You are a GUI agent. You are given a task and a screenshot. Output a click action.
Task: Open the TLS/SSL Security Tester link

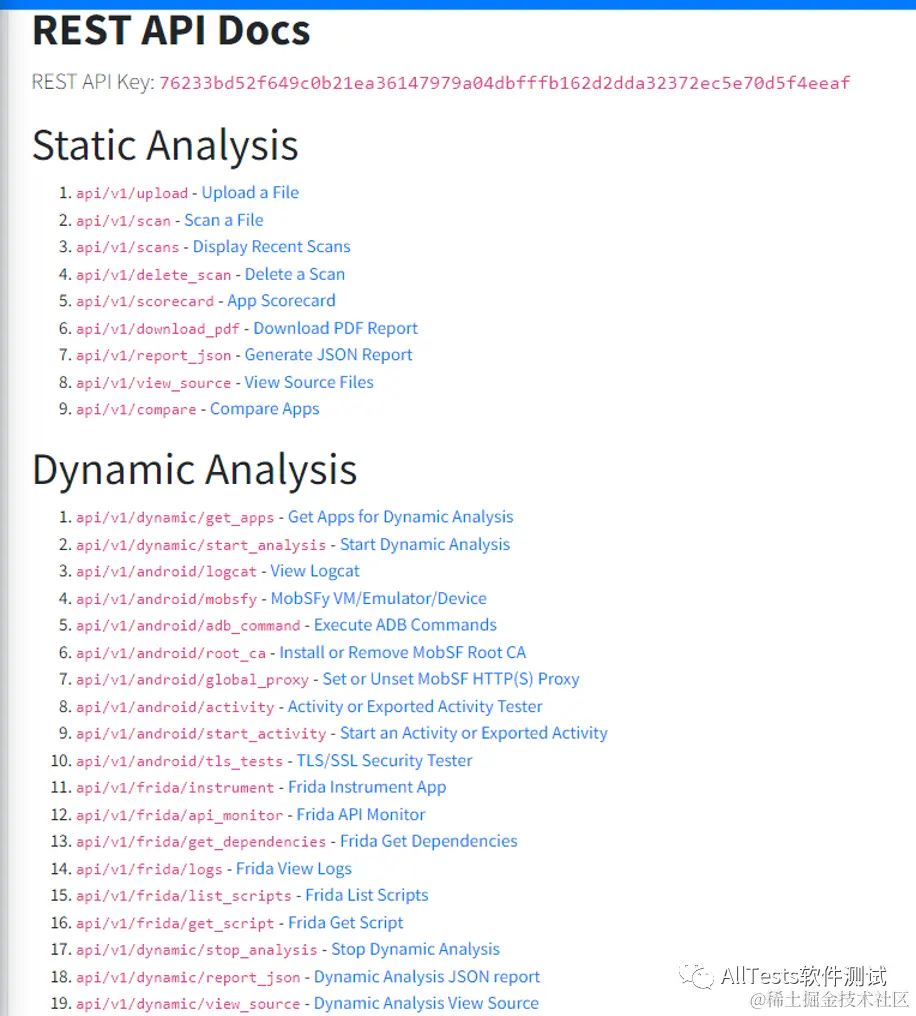click(384, 760)
